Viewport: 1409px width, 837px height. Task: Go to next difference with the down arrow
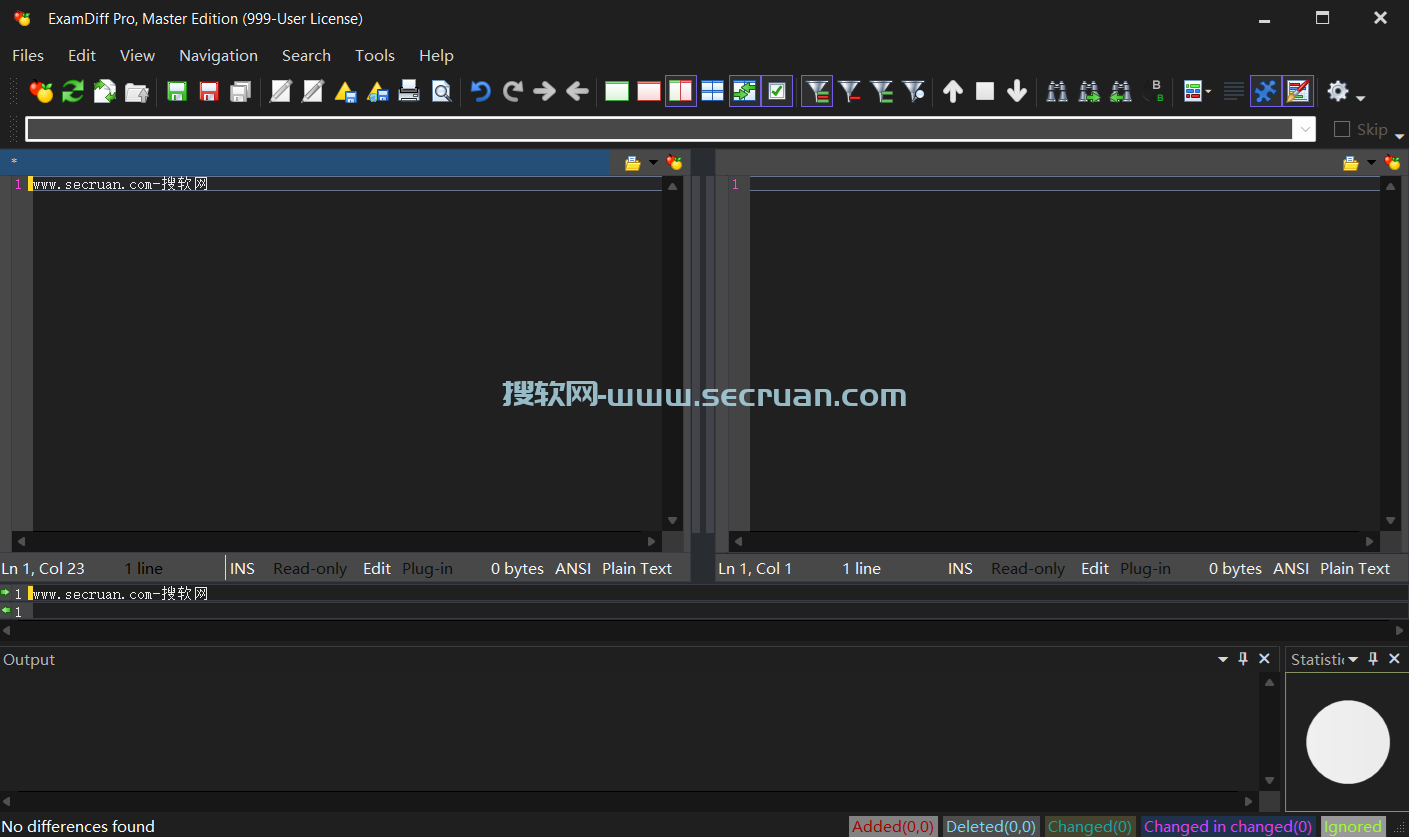pyautogui.click(x=1017, y=92)
